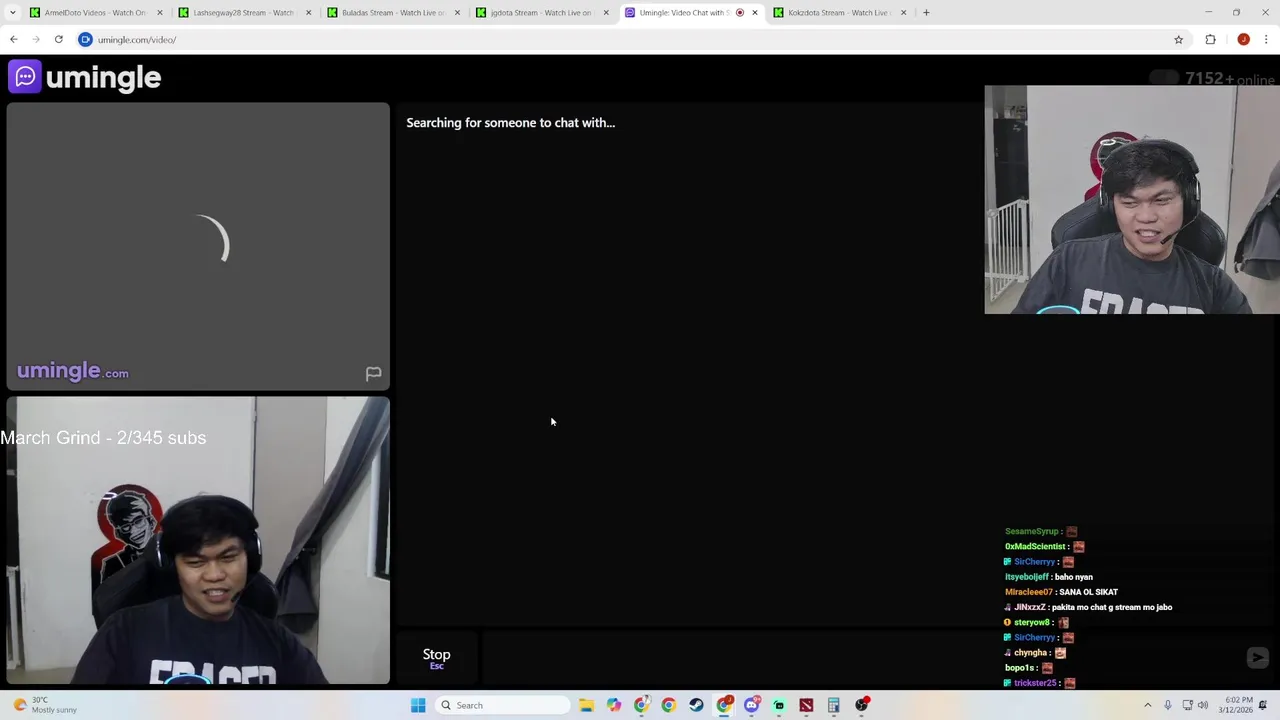Open Dota 2 from the taskbar
The width and height of the screenshot is (1280, 720).
pyautogui.click(x=806, y=705)
